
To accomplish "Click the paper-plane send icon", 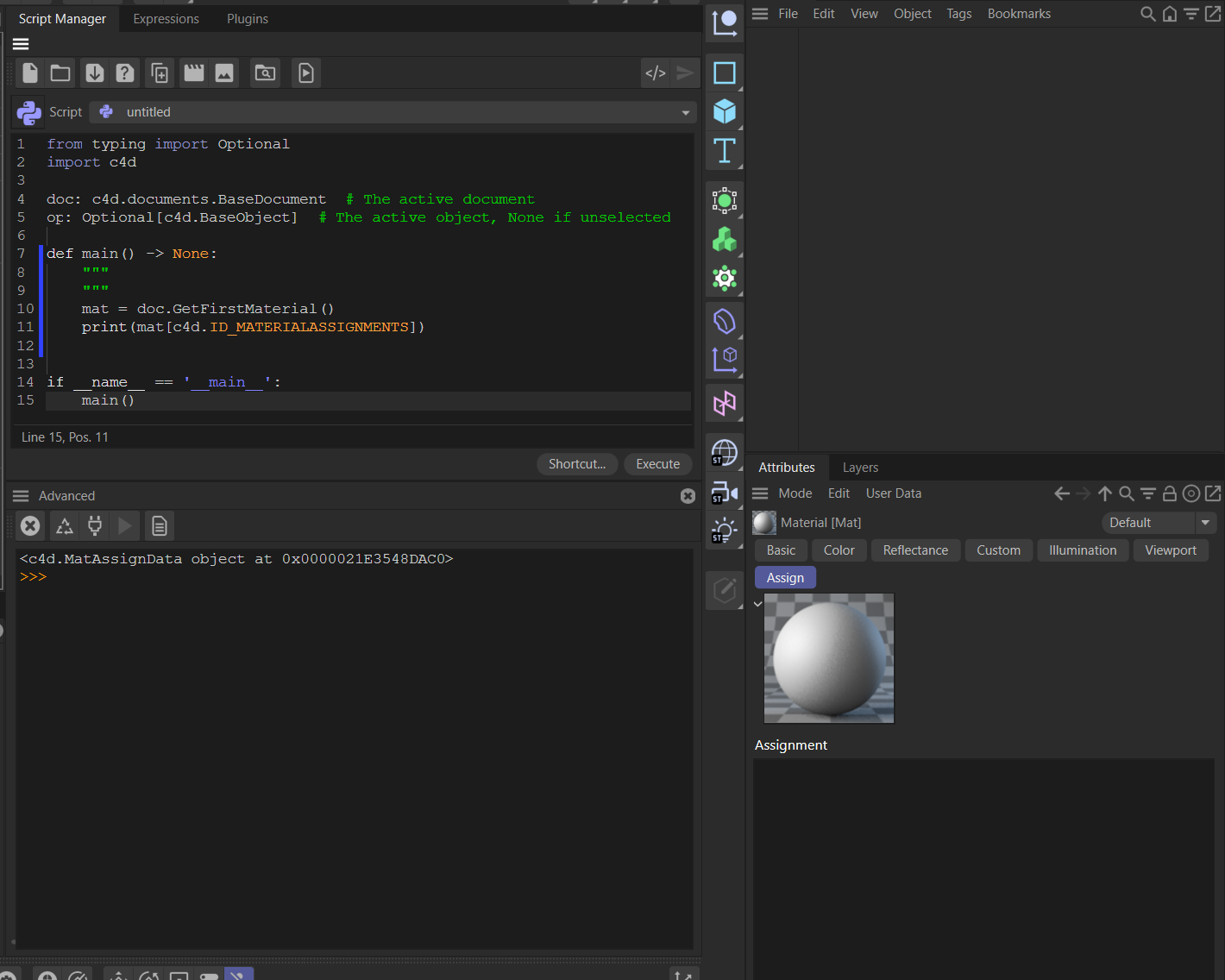I will point(685,73).
